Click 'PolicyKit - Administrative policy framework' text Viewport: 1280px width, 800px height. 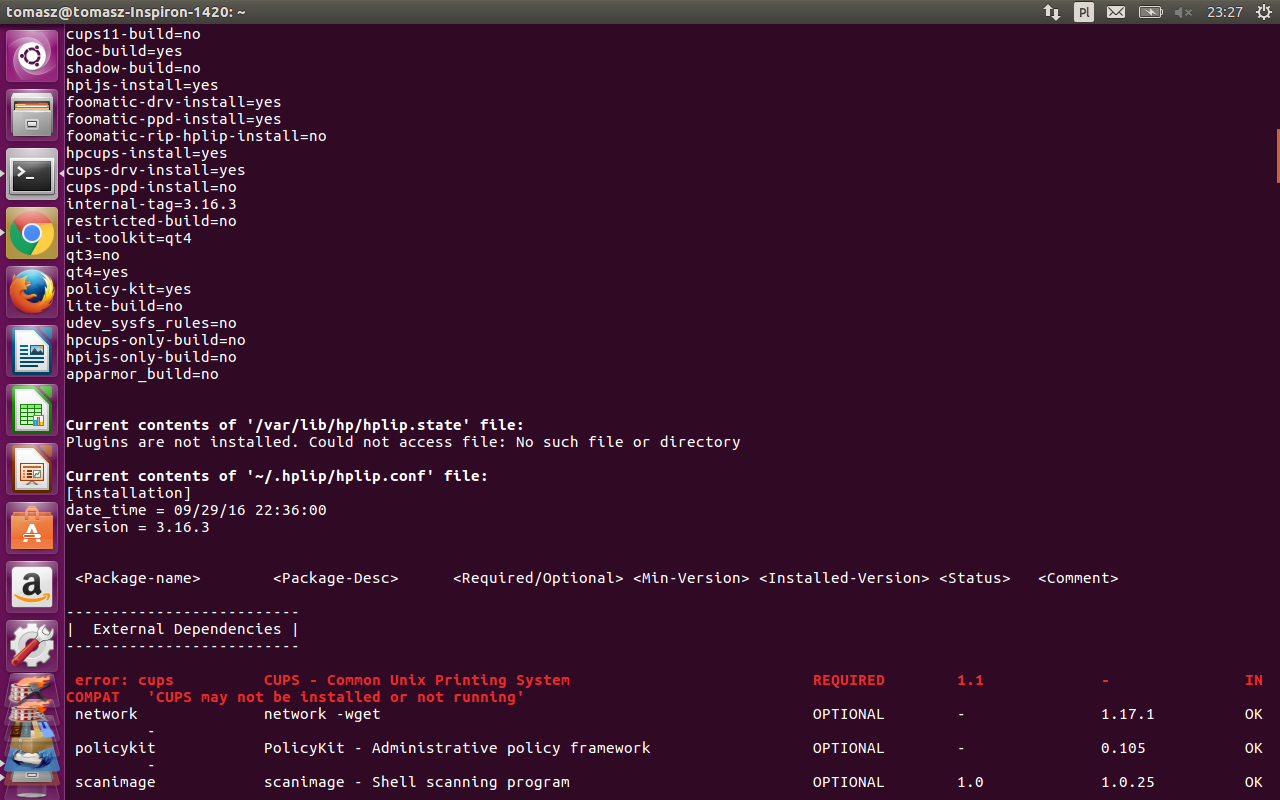[457, 748]
